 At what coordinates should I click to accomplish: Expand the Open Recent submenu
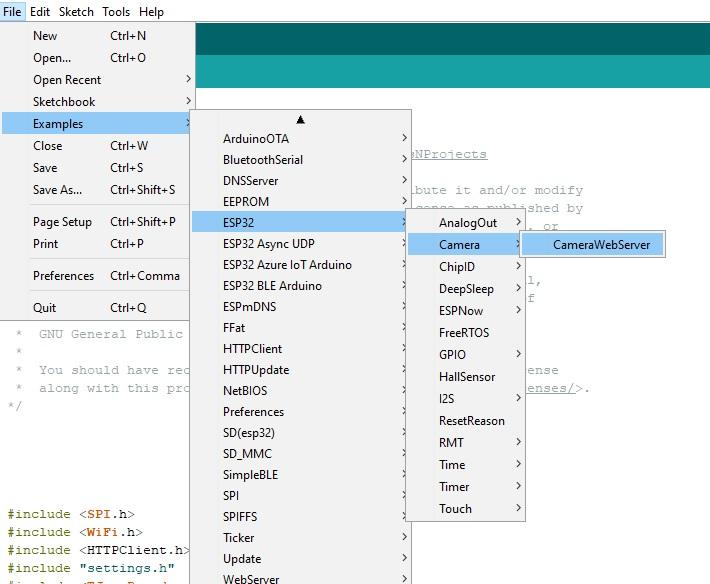coord(97,80)
